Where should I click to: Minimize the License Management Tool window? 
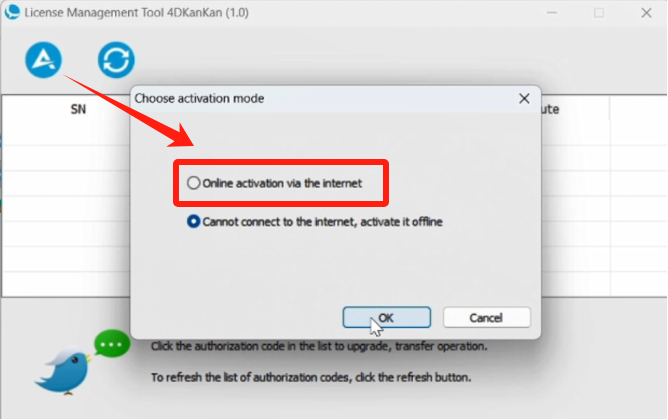(552, 13)
